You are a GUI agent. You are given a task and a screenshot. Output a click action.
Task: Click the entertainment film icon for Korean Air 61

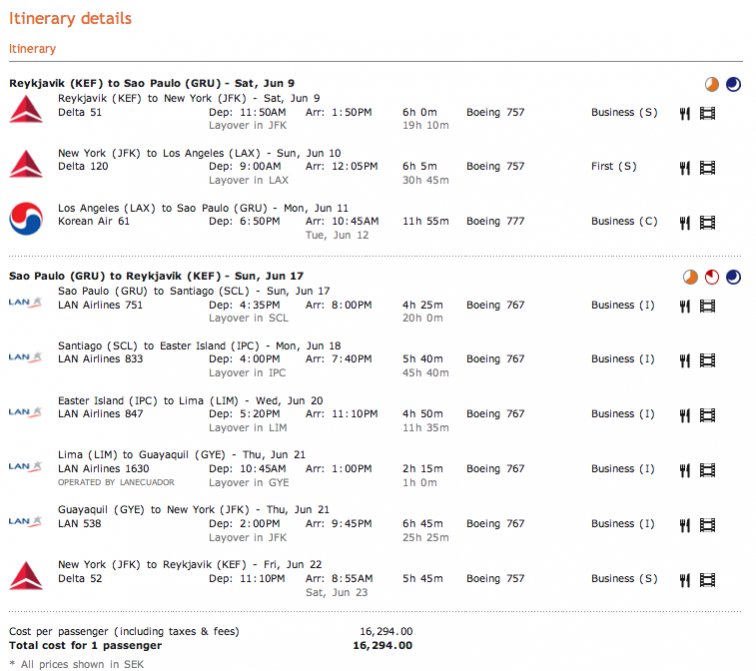point(707,222)
